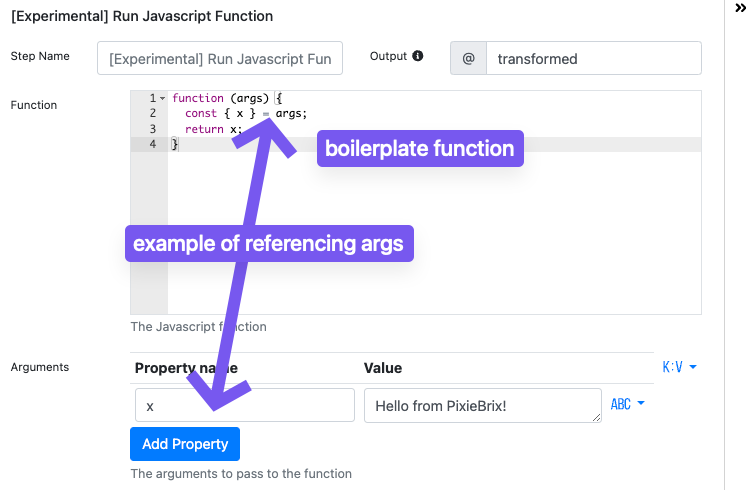
Task: Click the Step Name input field
Action: click(x=220, y=59)
